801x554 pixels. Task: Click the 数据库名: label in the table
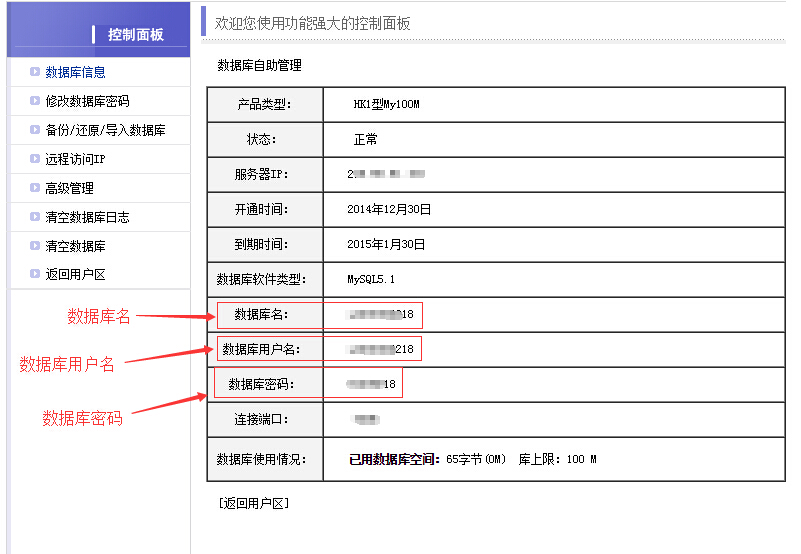tap(261, 314)
